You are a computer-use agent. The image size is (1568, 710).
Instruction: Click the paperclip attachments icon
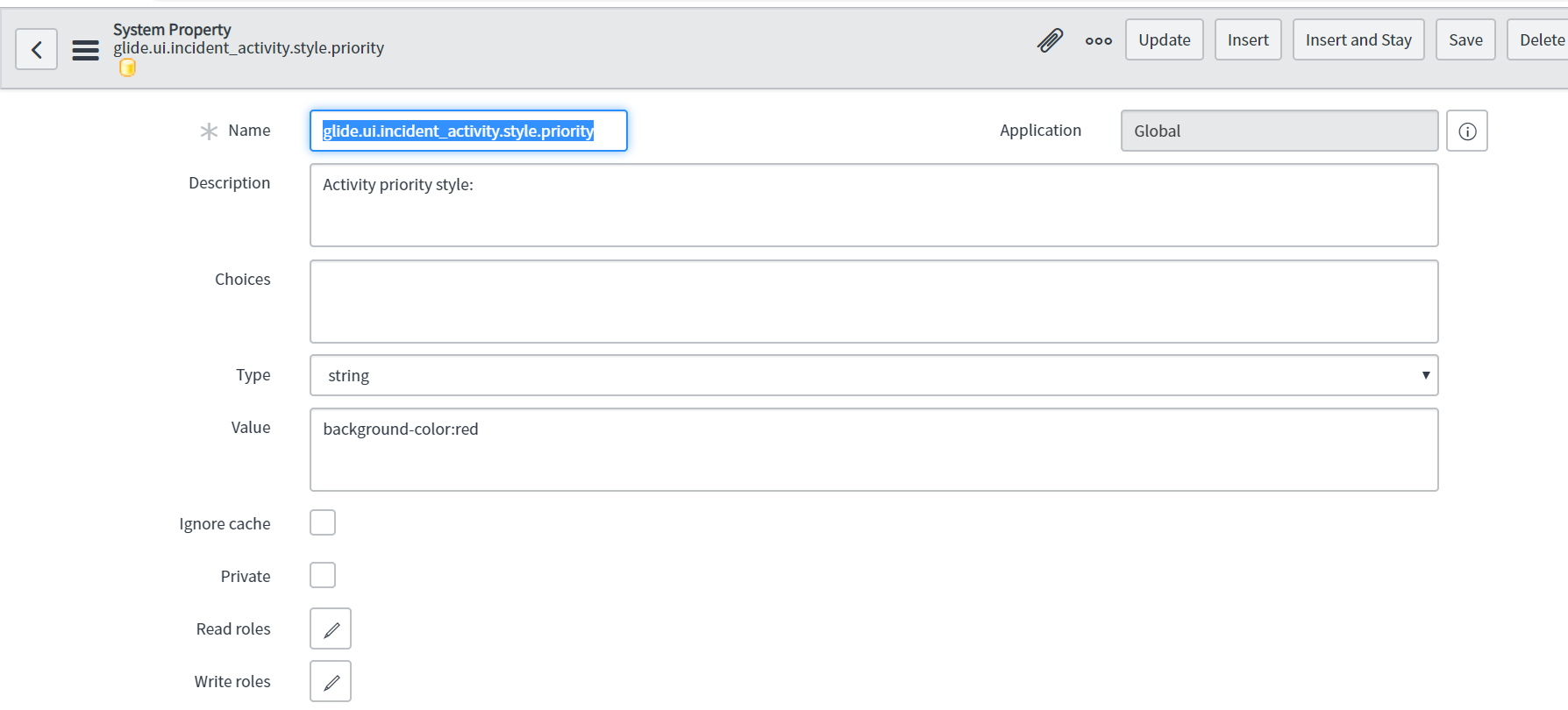[x=1050, y=40]
